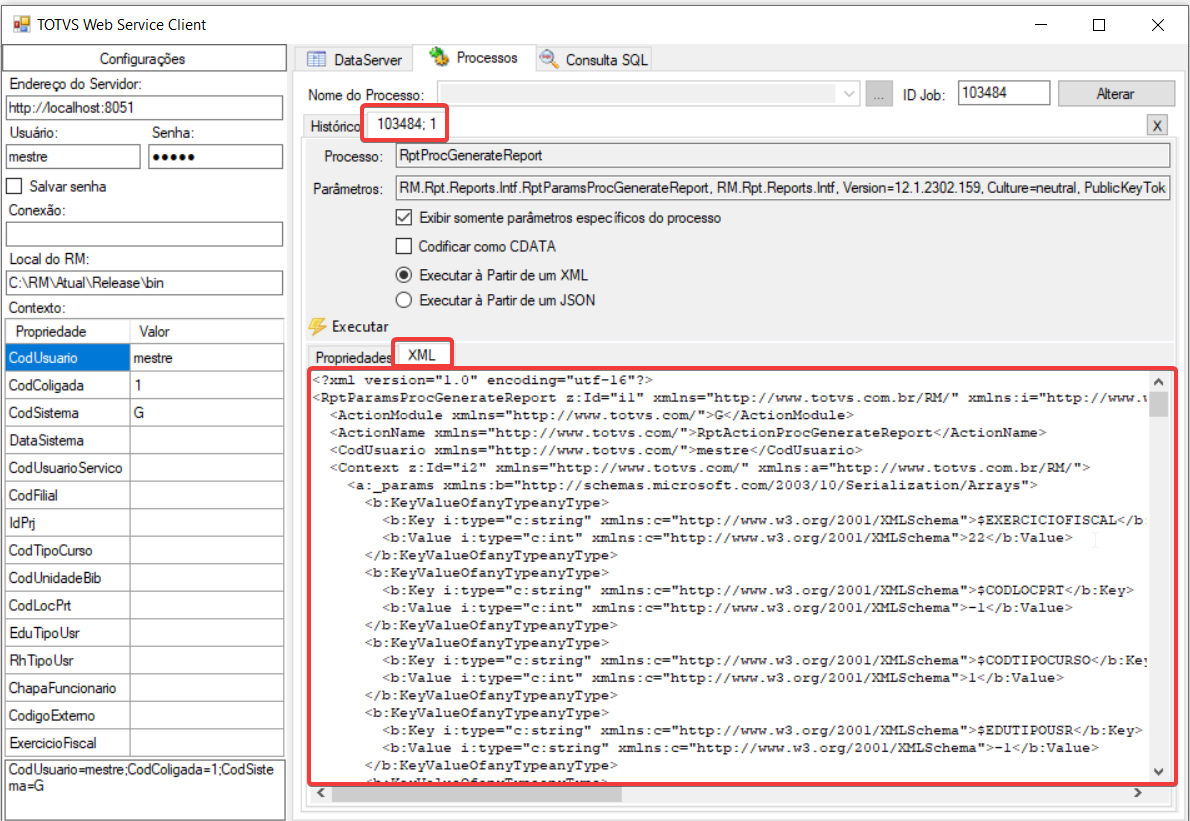Switch to the Consulta SQL tab
This screenshot has height=821, width=1190.
pos(594,59)
